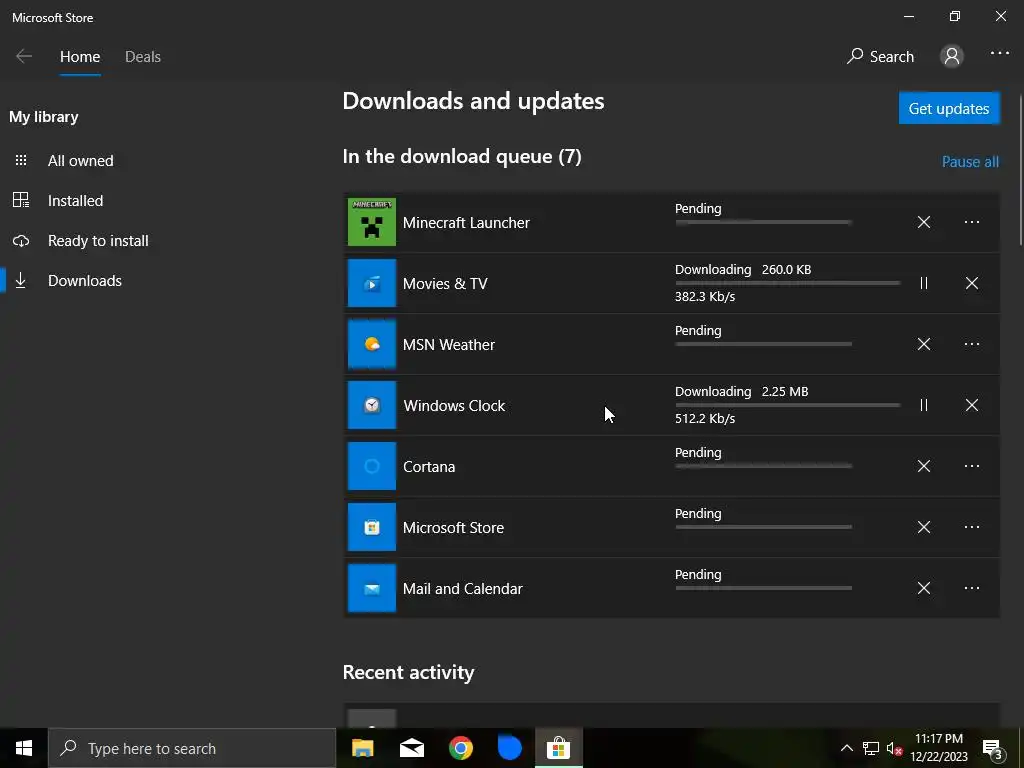Click the Movies & TV app icon
Screen dimensions: 1024x768
click(372, 283)
